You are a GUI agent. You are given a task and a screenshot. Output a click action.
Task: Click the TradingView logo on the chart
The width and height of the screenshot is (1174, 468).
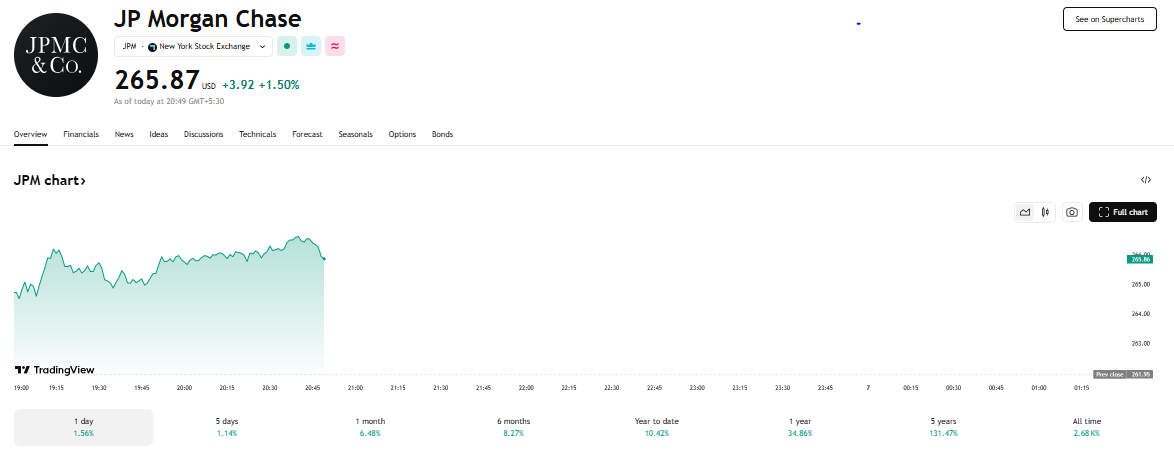(55, 370)
